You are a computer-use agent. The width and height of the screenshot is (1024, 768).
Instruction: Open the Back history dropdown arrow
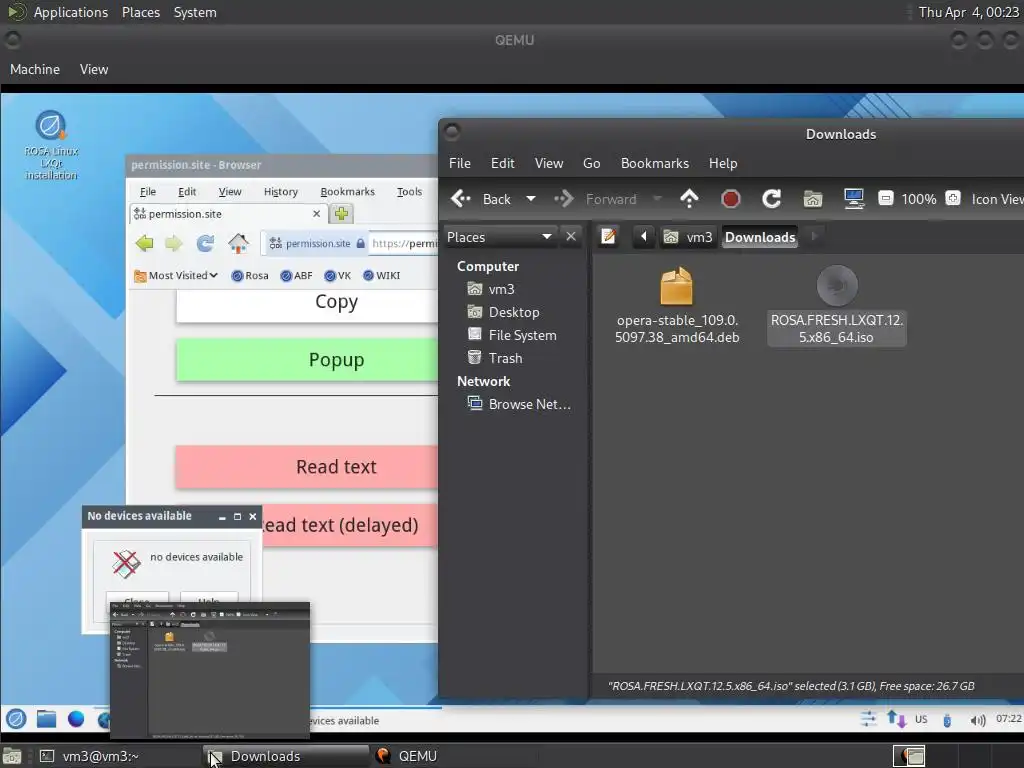point(531,199)
